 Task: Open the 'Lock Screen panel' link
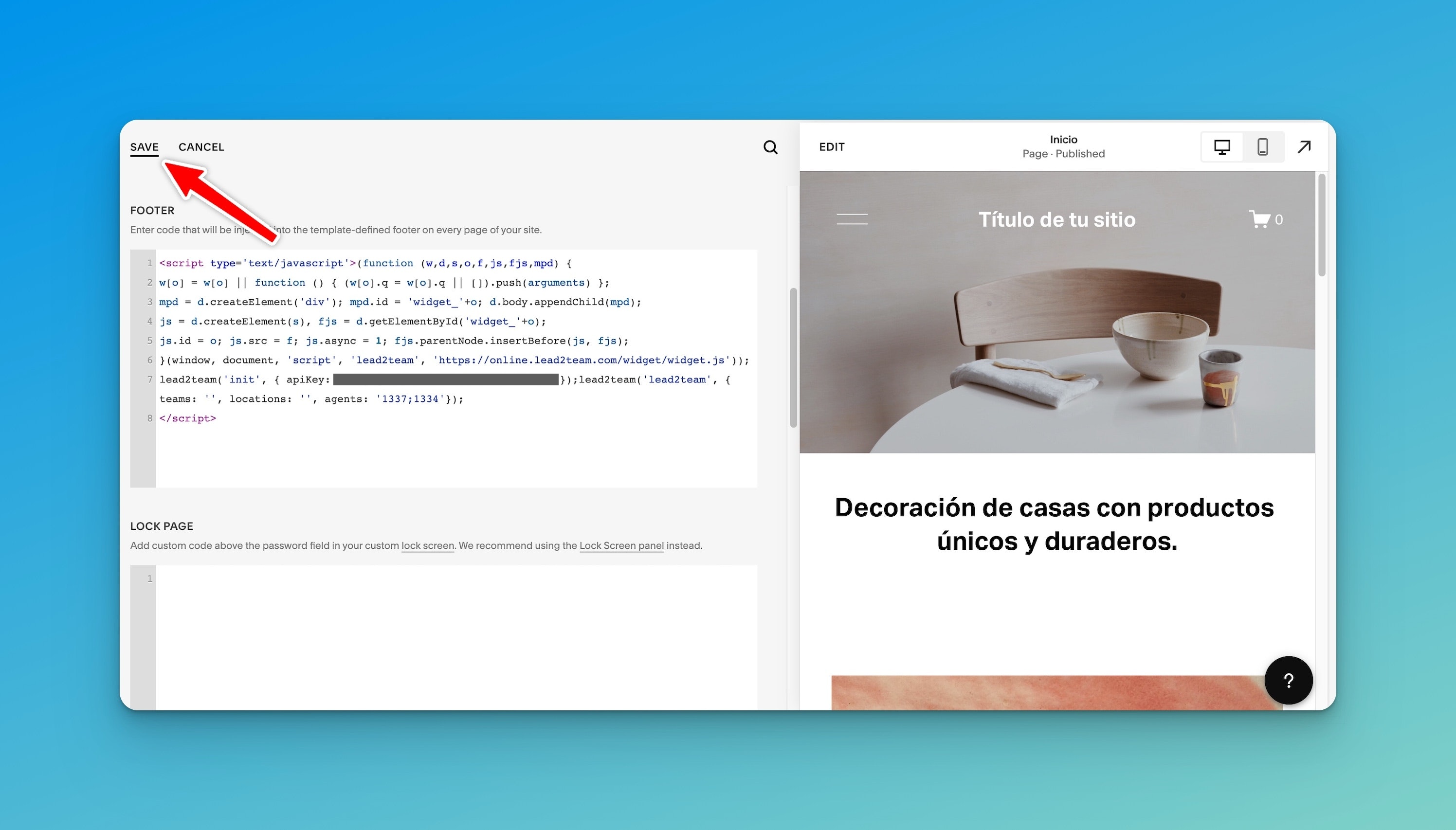pyautogui.click(x=620, y=545)
